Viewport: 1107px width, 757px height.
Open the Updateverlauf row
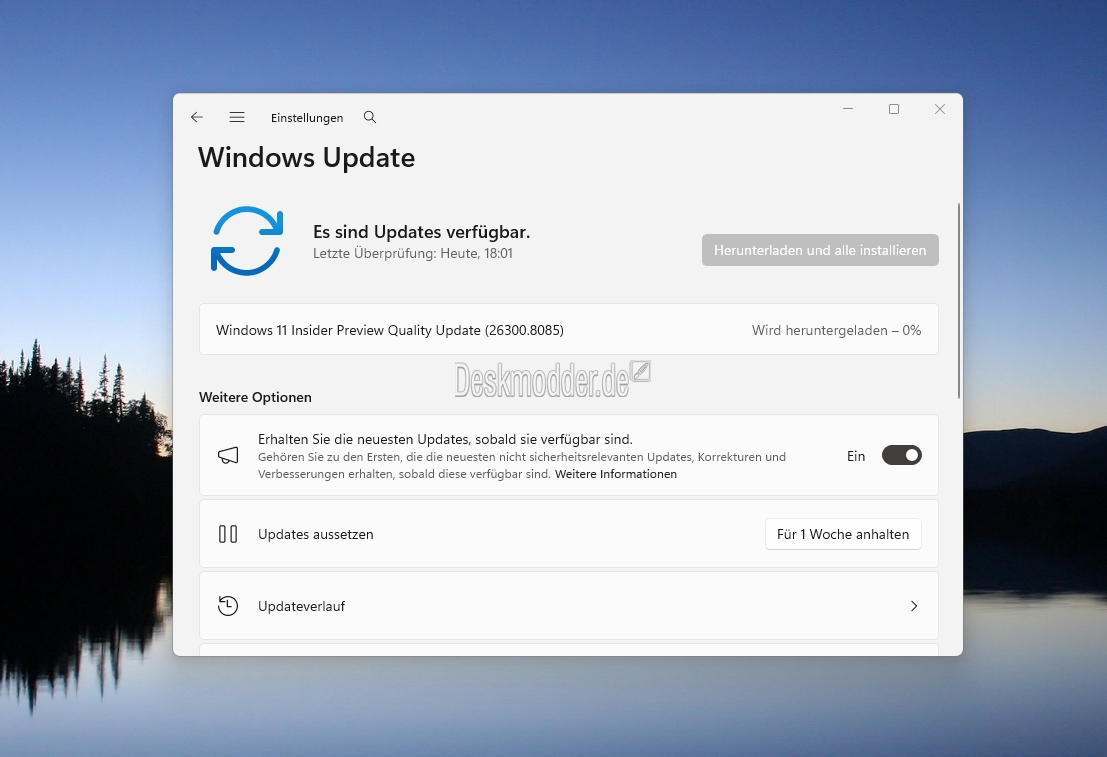(x=568, y=606)
